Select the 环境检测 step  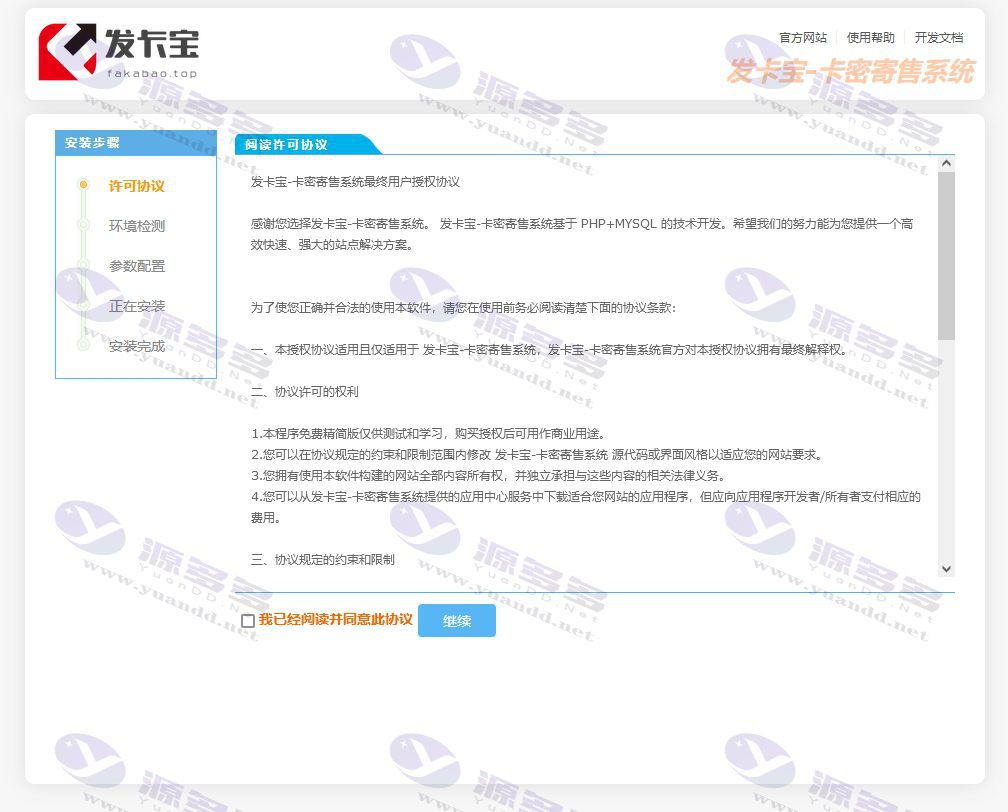[x=136, y=226]
